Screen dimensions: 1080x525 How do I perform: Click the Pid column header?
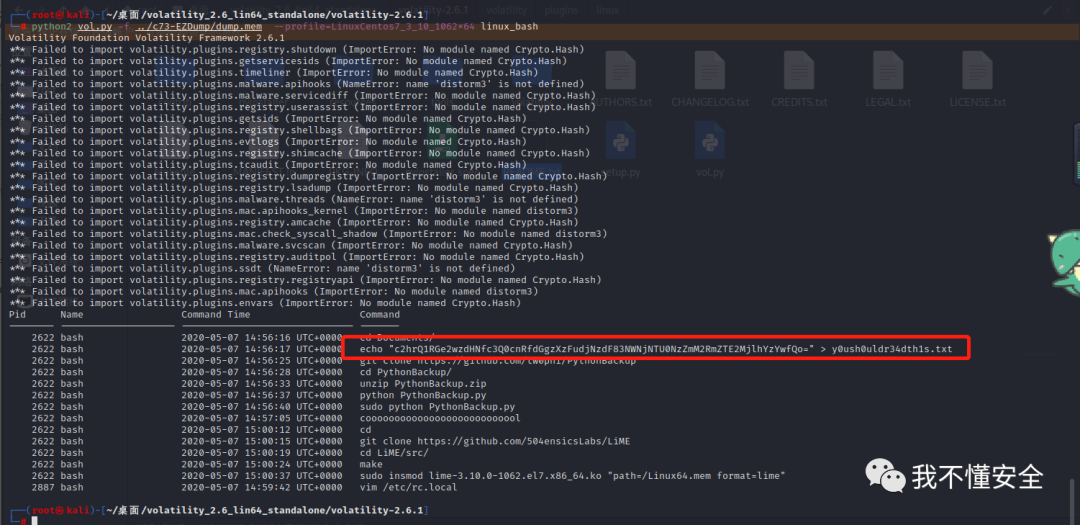tap(18, 314)
